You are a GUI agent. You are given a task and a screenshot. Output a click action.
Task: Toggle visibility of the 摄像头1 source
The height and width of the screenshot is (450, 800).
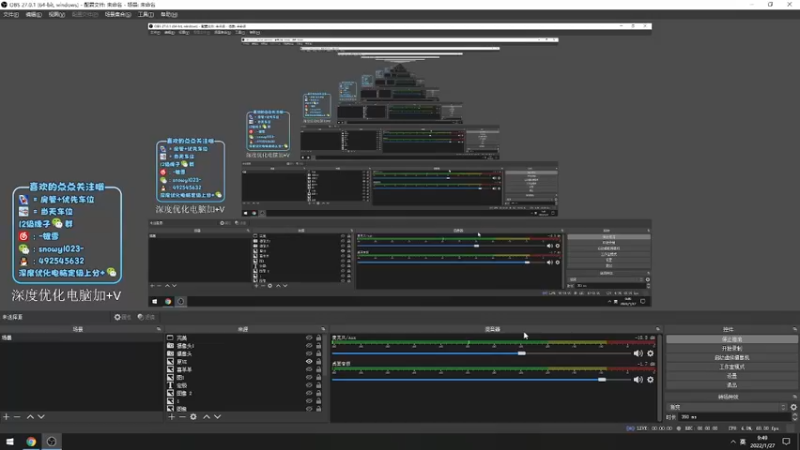click(x=309, y=345)
